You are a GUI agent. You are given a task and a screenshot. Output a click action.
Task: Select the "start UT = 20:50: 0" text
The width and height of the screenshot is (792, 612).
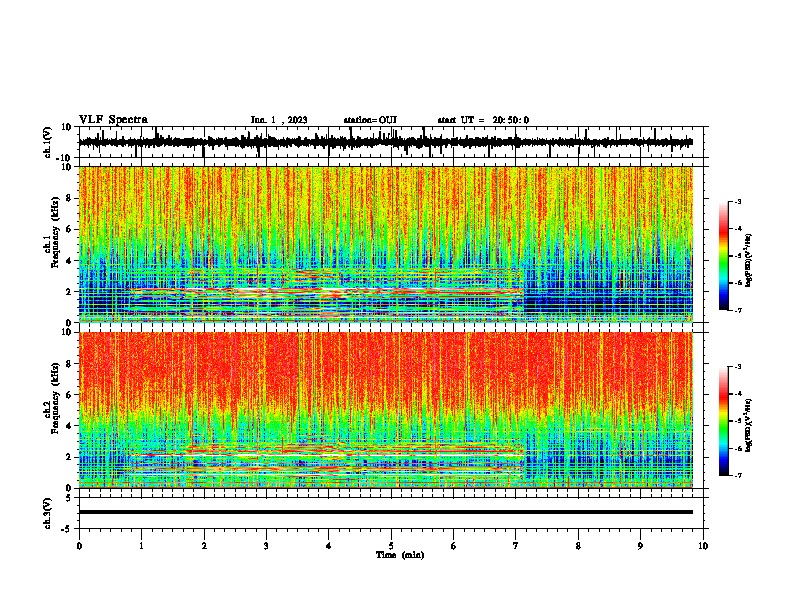(x=483, y=120)
